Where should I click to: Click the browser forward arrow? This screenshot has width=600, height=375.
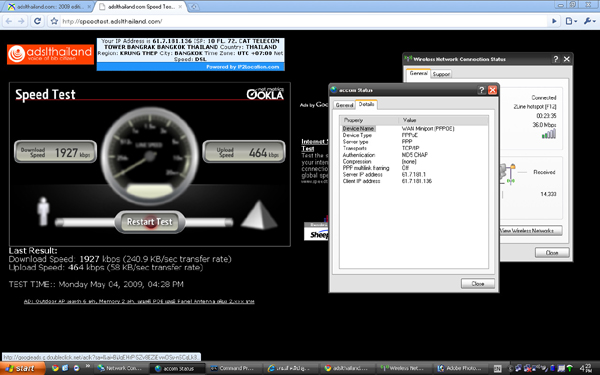pos(21,21)
